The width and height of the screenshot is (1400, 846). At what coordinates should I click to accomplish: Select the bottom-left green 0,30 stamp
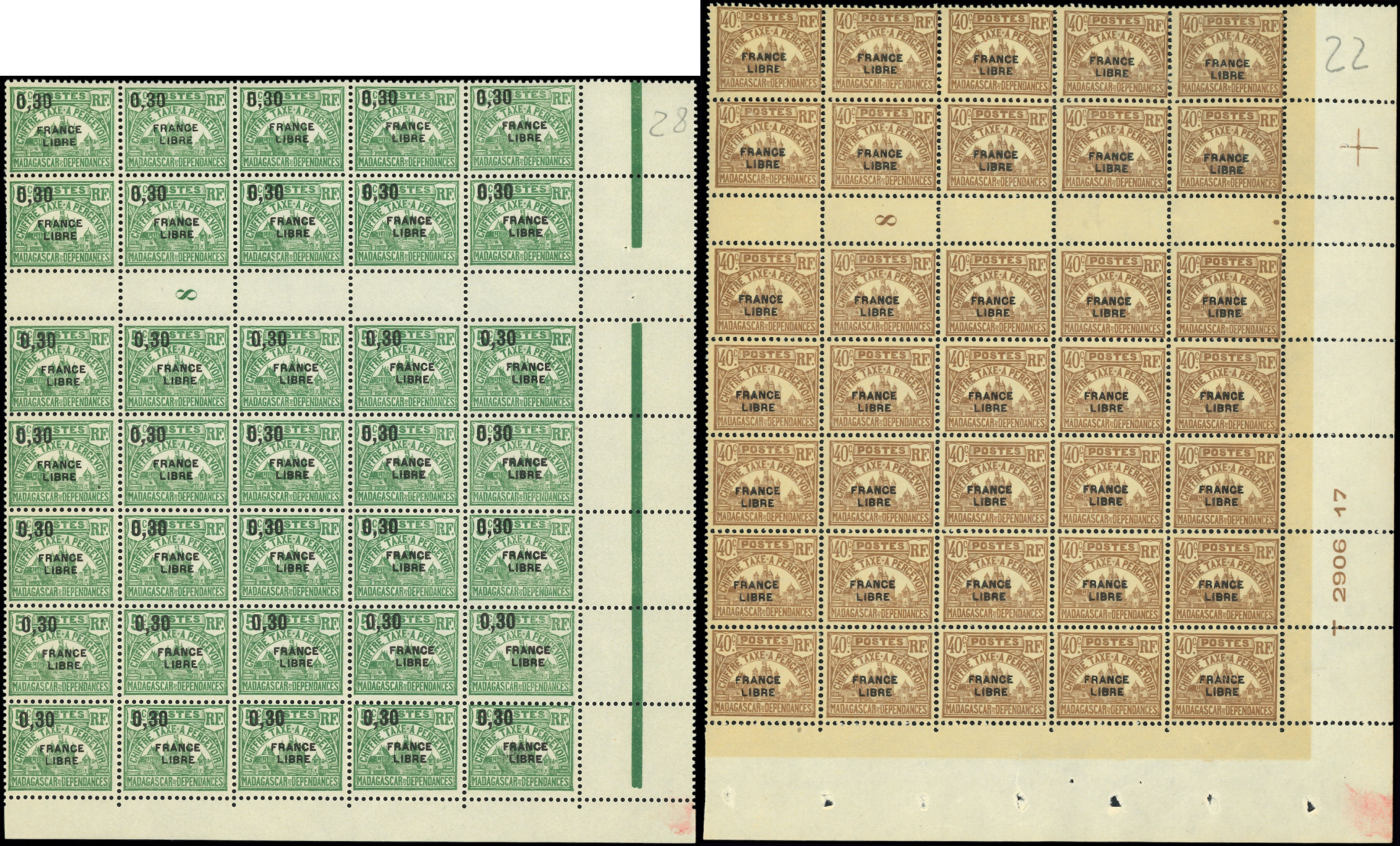[x=61, y=748]
